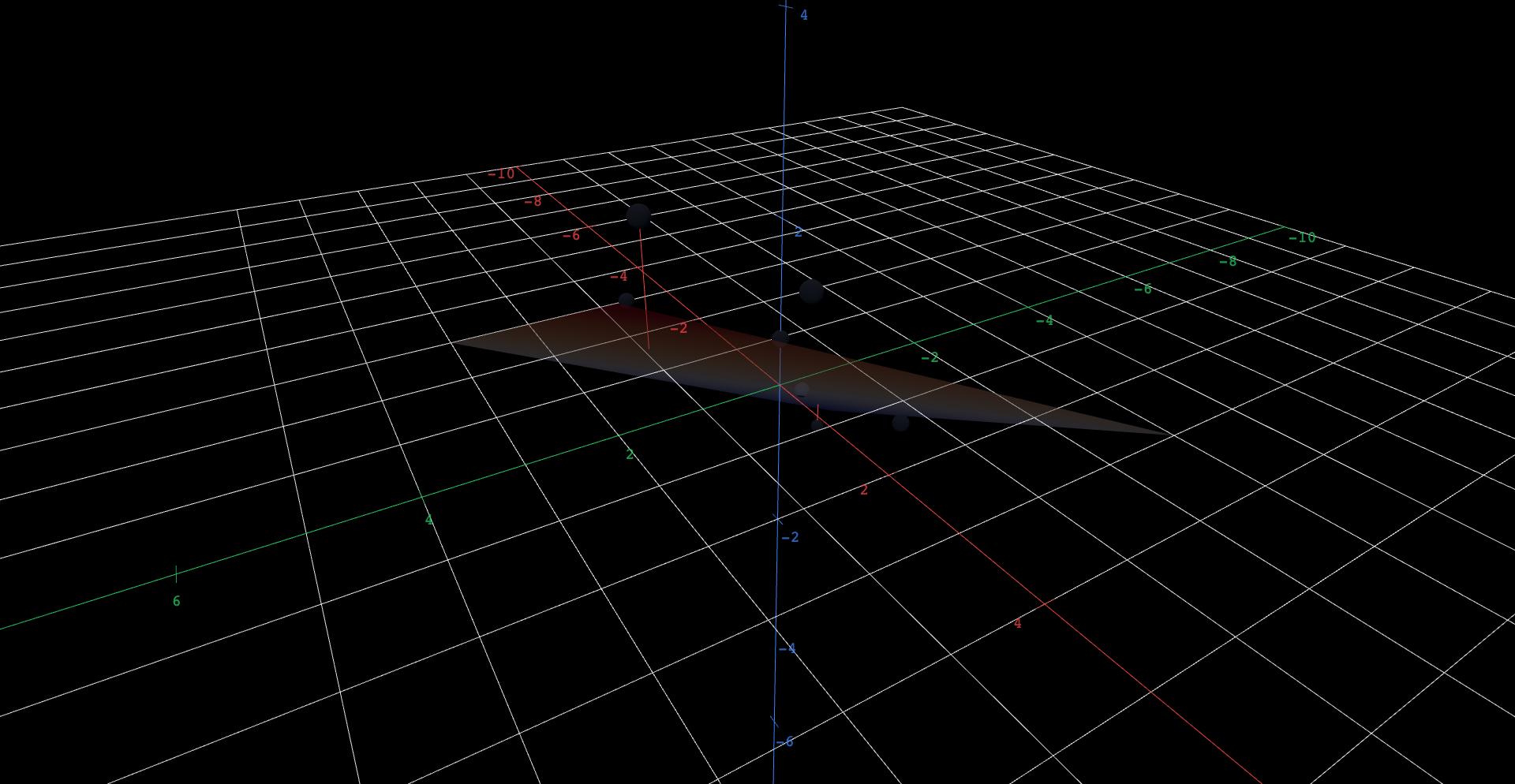Click the green axis label -6
The height and width of the screenshot is (784, 1515).
point(1143,289)
